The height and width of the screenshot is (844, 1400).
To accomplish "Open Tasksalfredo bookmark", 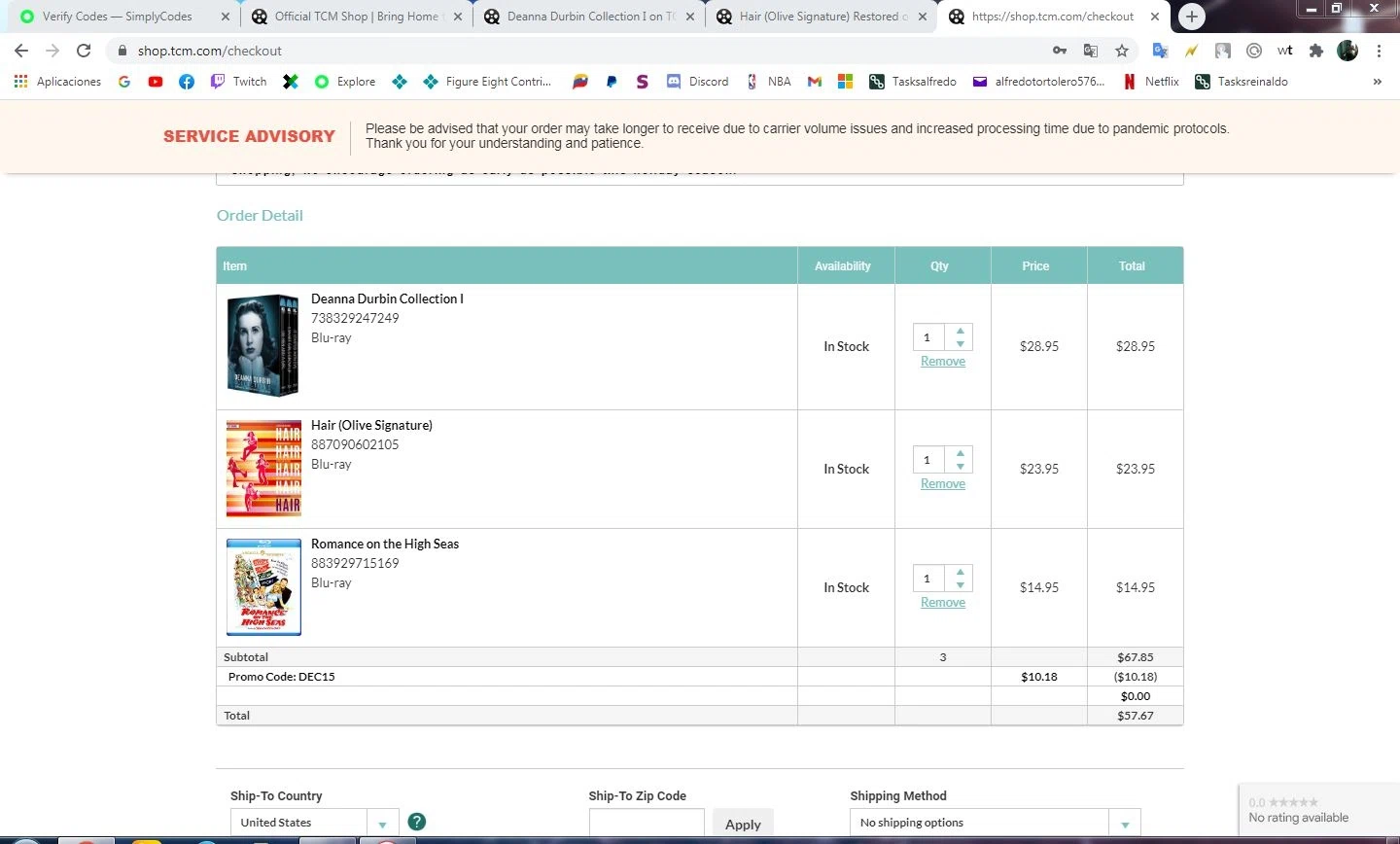I will point(913,82).
